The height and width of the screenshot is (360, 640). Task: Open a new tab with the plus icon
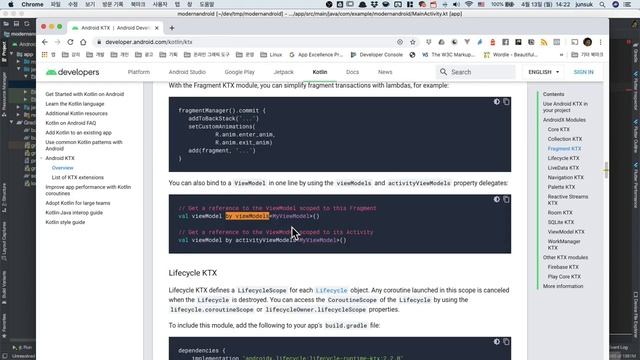point(172,28)
